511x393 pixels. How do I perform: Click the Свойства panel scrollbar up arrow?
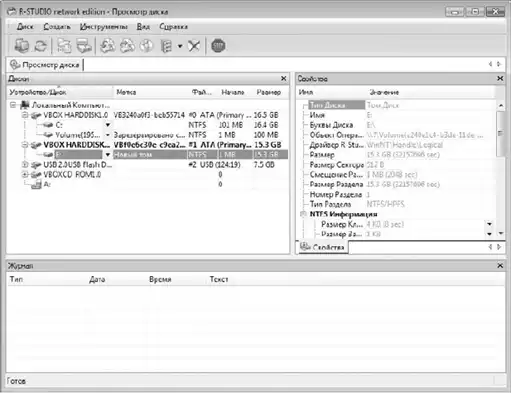(501, 105)
